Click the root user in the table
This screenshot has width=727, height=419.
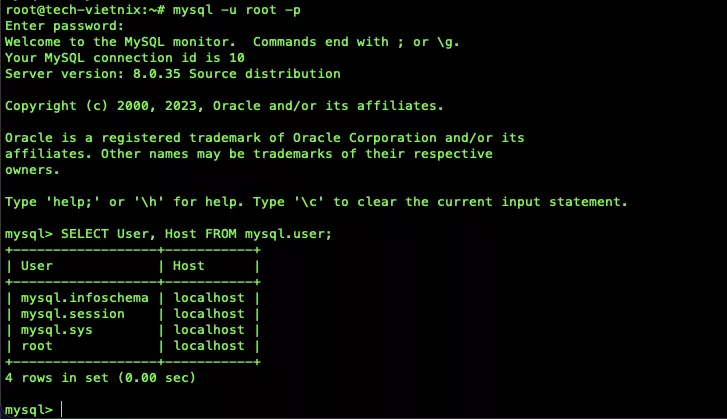37,346
